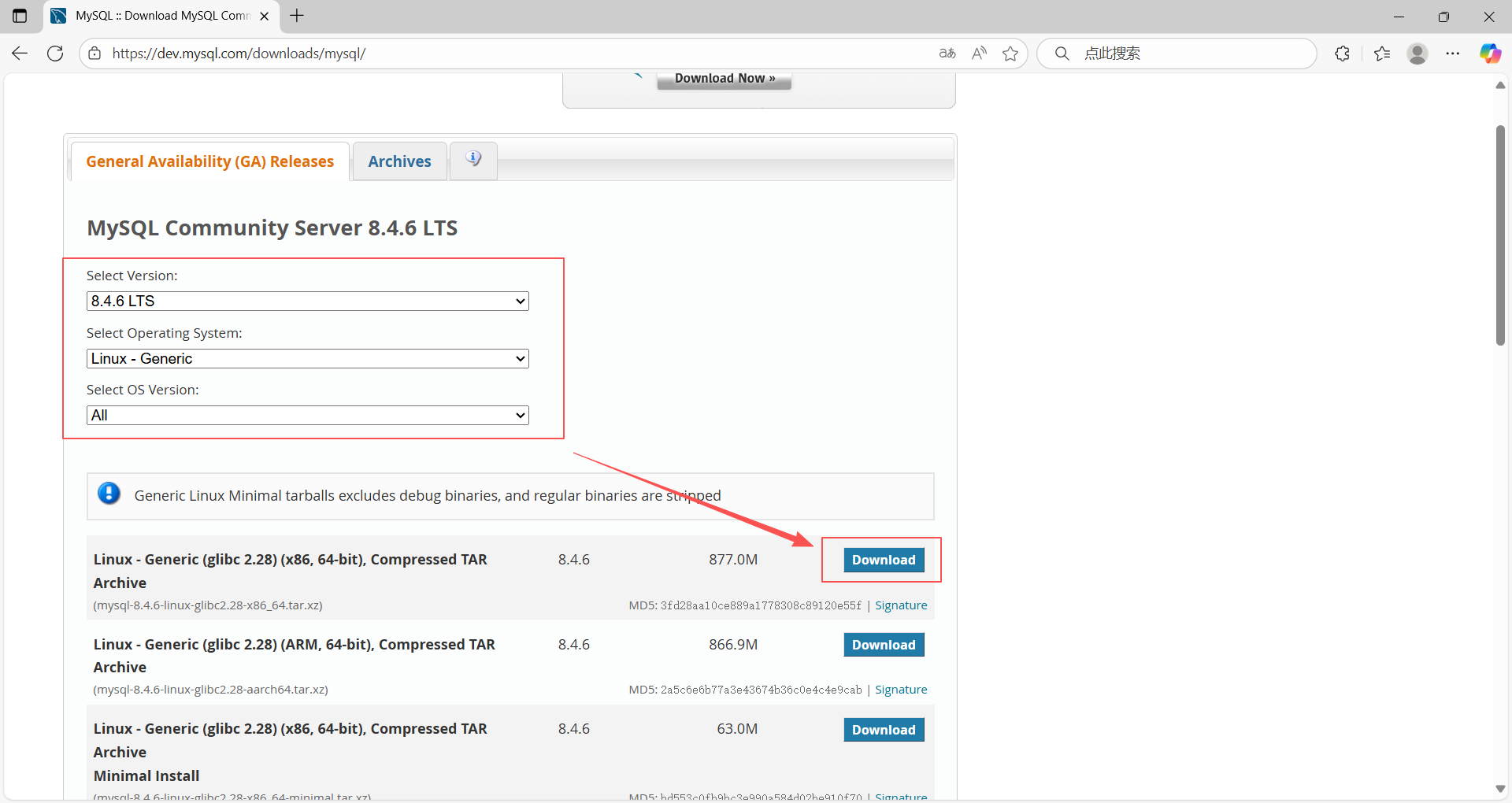Viewport: 1512px width, 803px height.
Task: Click the MySQL Community Server 8.4.6 LTS heading
Action: click(272, 228)
